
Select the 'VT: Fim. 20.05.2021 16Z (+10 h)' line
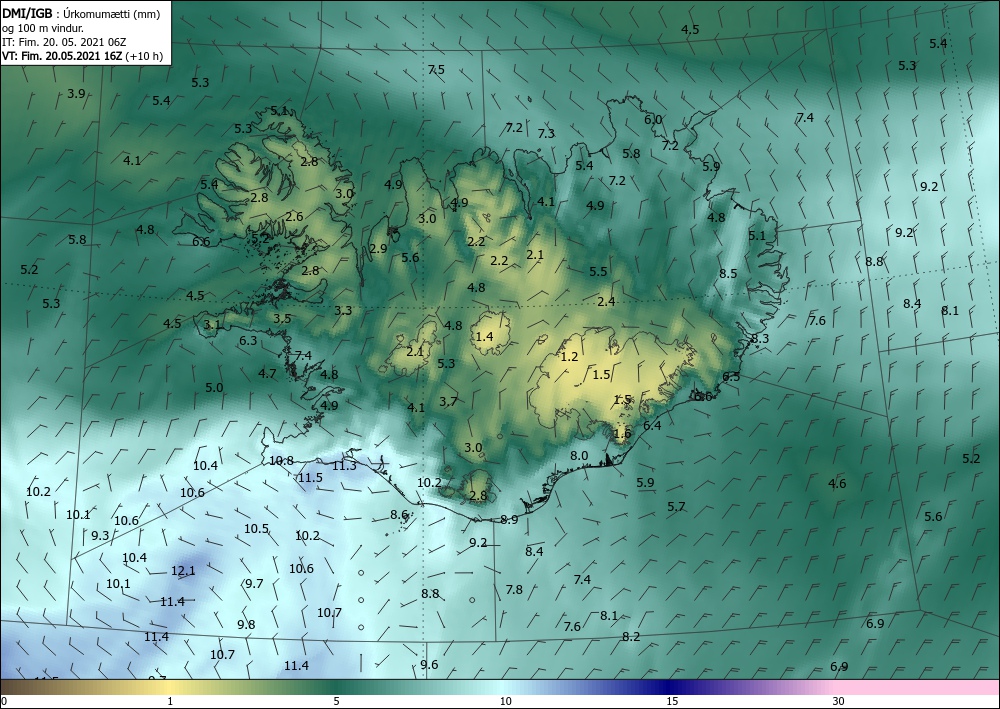(x=82, y=56)
